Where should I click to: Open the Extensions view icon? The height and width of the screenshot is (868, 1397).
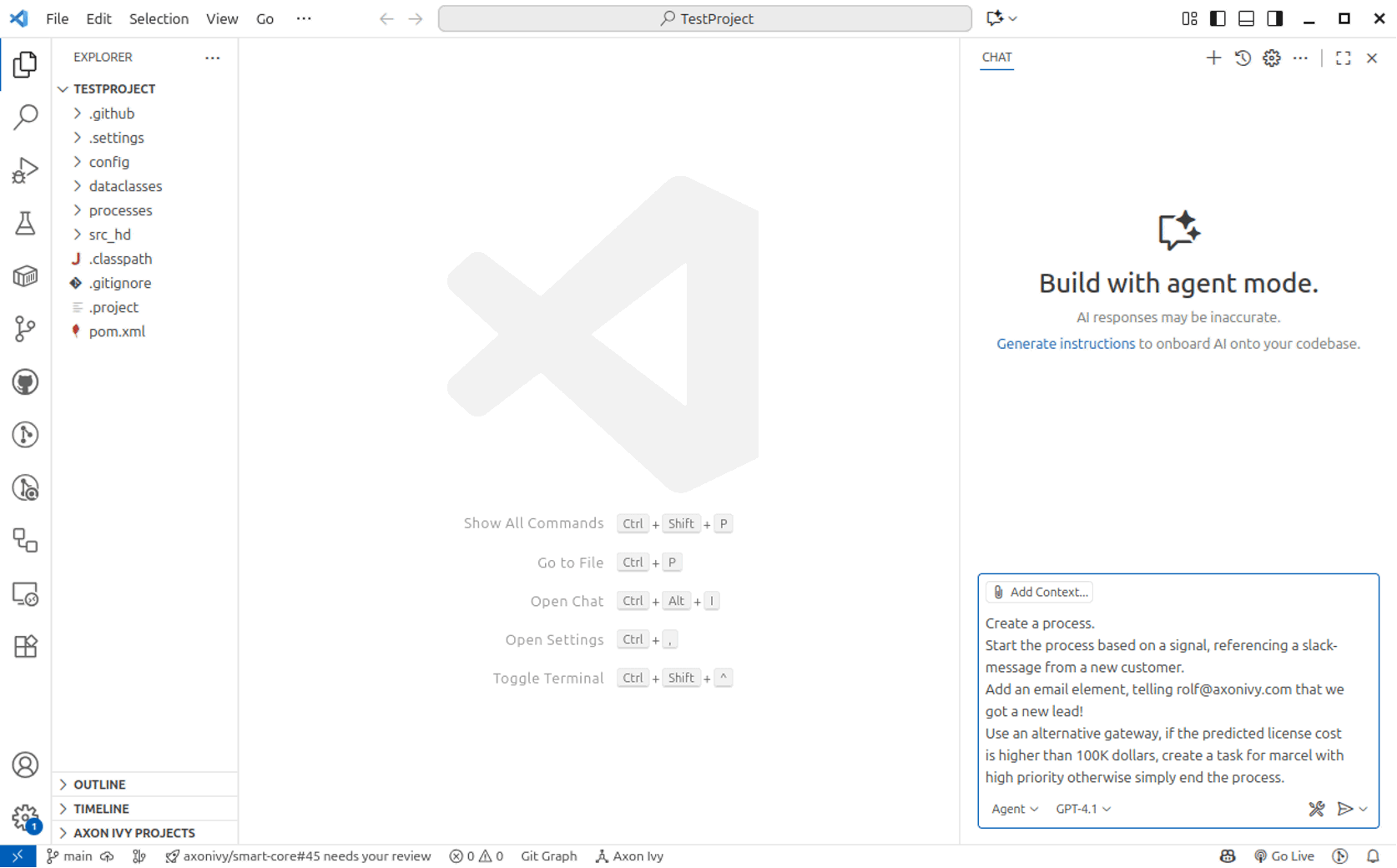point(25,647)
